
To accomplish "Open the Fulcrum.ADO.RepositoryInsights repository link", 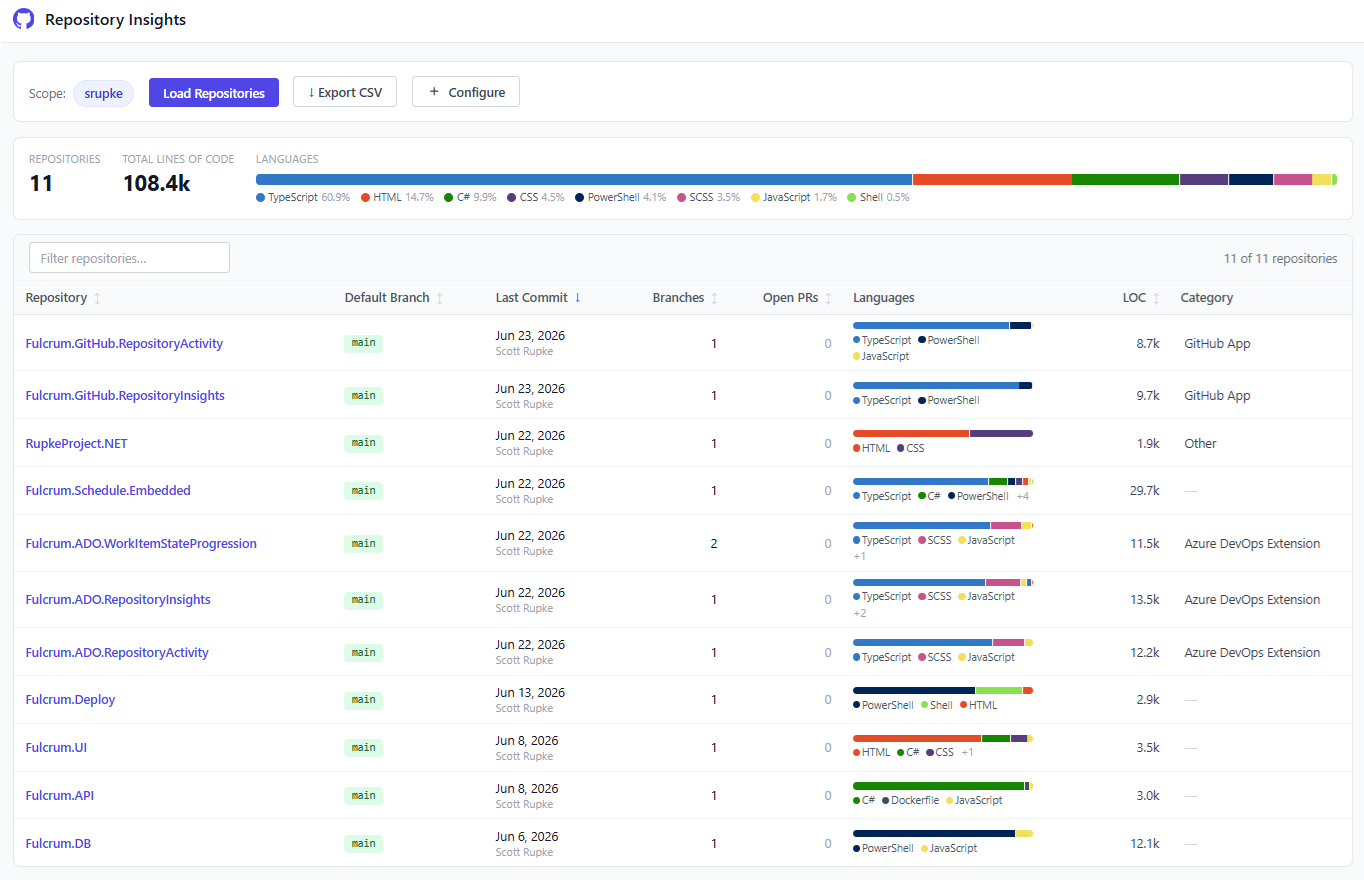I will point(118,599).
